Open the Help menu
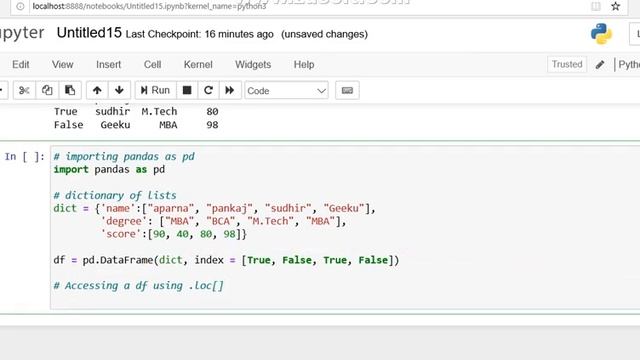Image resolution: width=640 pixels, height=360 pixels. 304,64
